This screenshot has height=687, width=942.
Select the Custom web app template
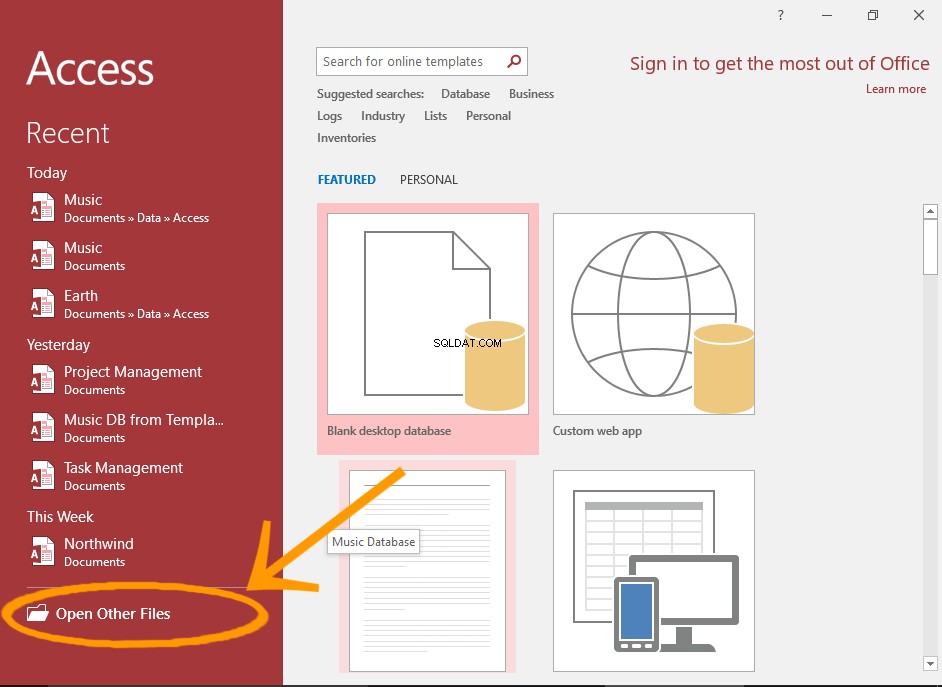(x=654, y=327)
